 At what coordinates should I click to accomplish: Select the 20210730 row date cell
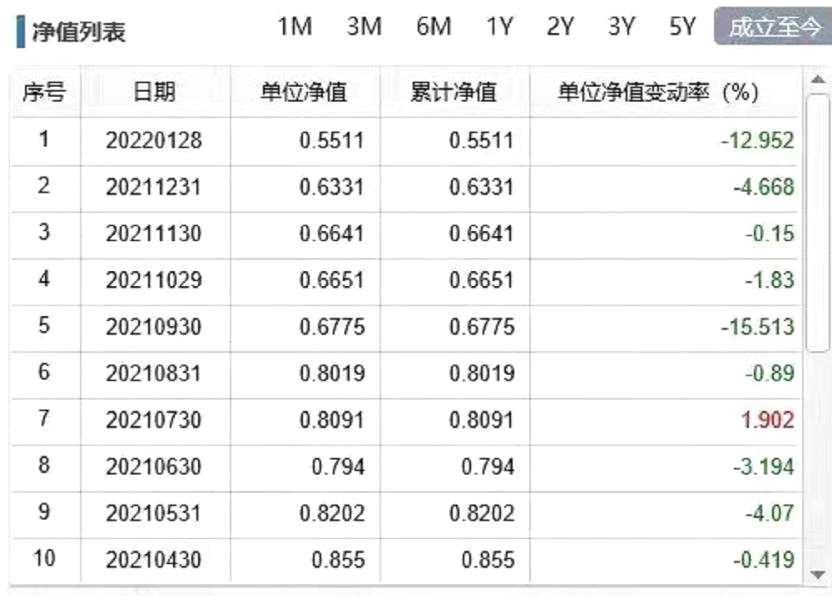[154, 420]
